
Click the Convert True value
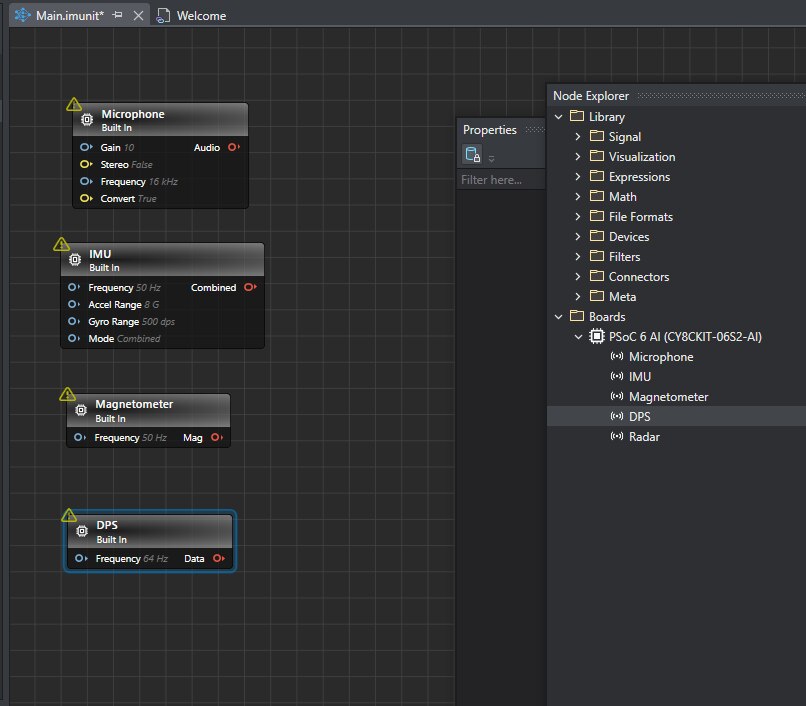[x=147, y=198]
